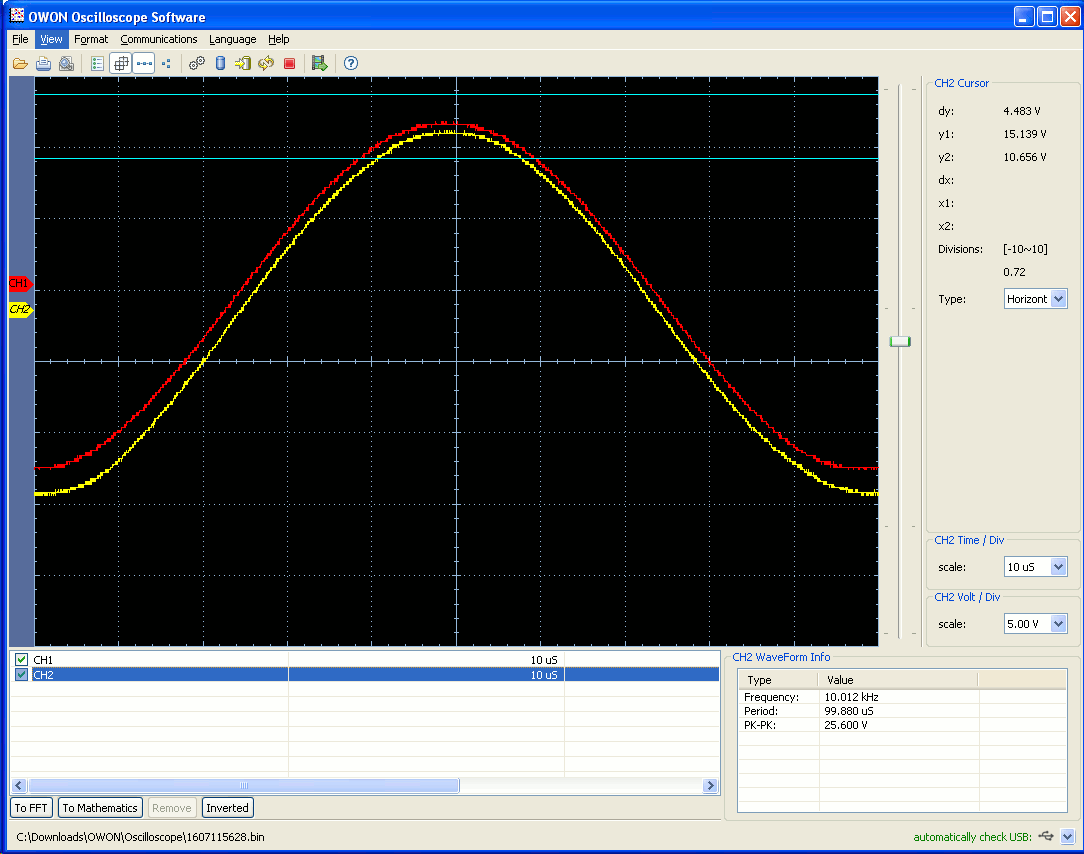
Task: Click the PK-PK 25.600 V value
Action: coord(846,725)
